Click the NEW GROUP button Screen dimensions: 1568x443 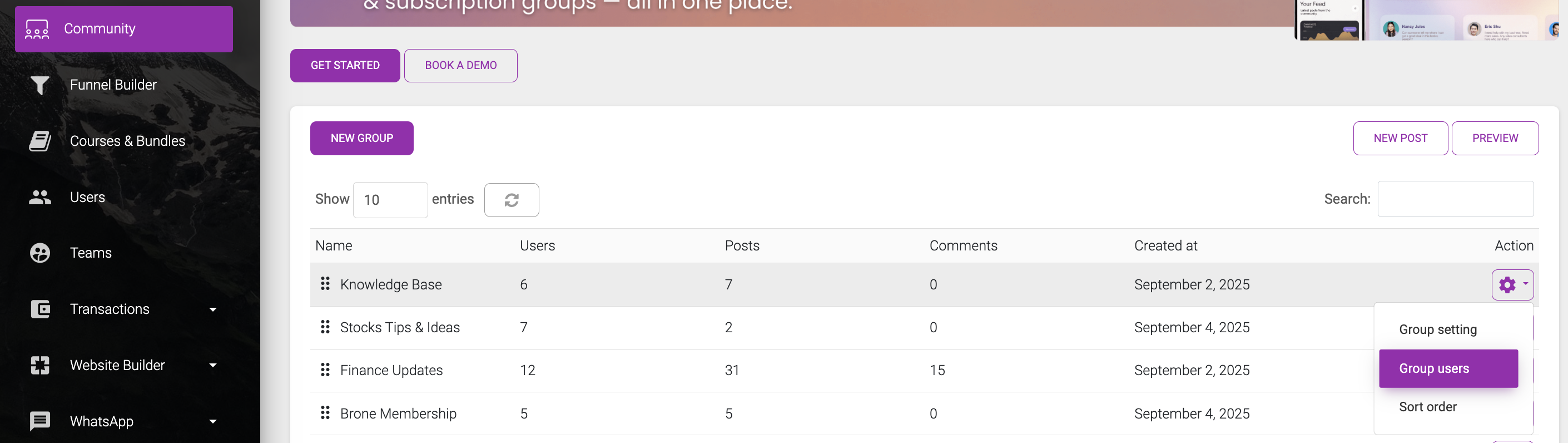(x=361, y=139)
